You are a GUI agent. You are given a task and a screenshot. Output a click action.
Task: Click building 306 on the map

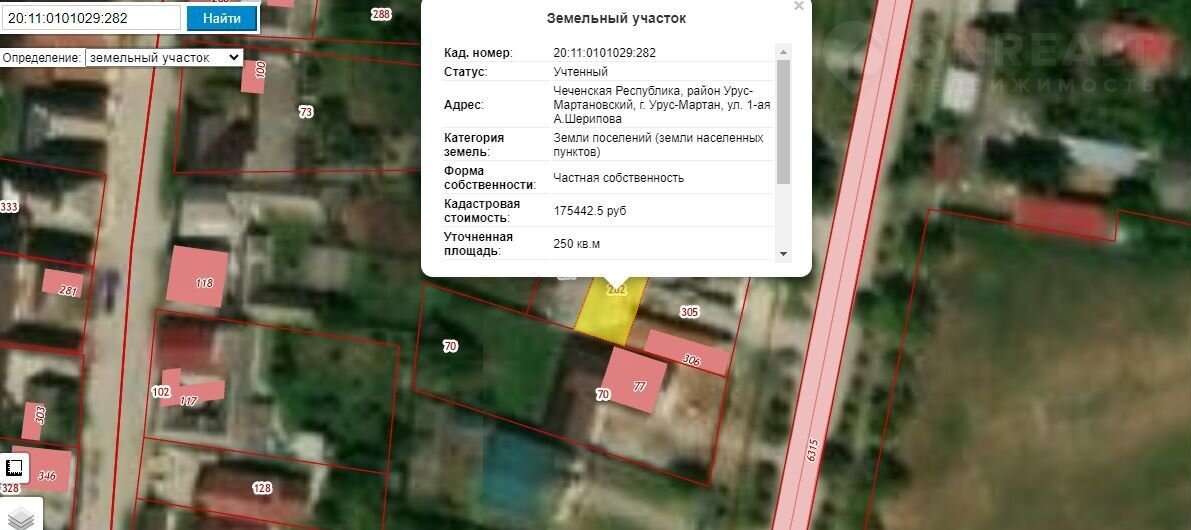tap(686, 354)
